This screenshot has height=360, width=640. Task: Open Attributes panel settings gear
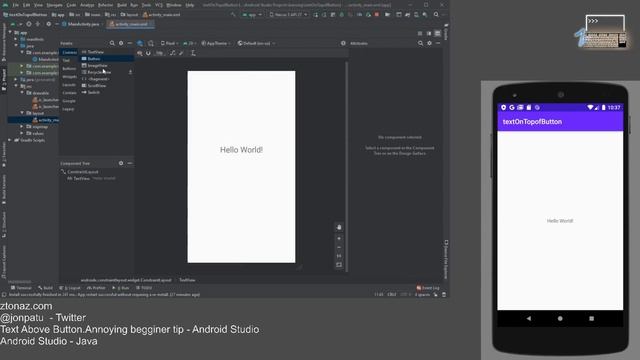tap(429, 43)
